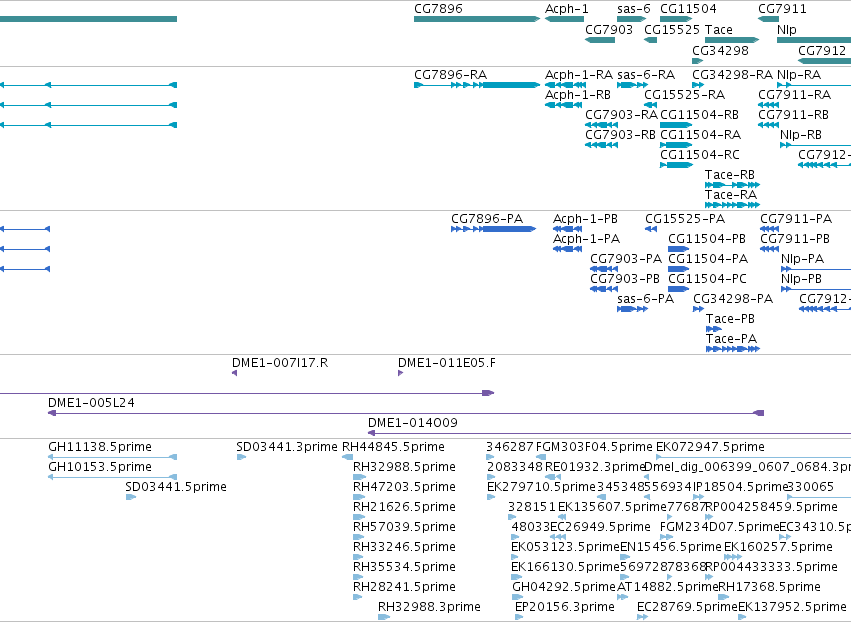Image resolution: width=851 pixels, height=622 pixels.
Task: Open transcript CG7903-RB
Action: (x=620, y=135)
